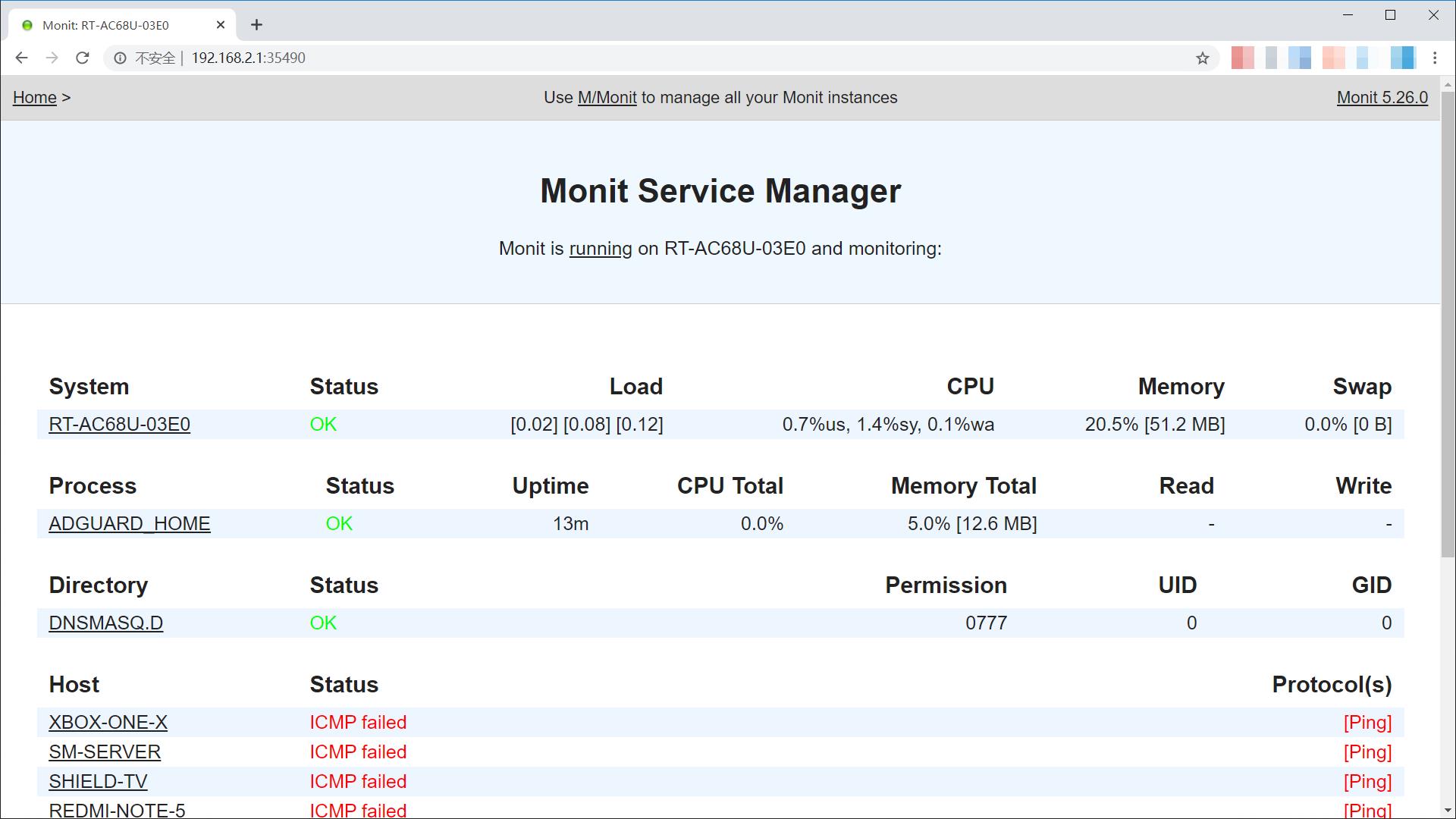1456x819 pixels.
Task: Open the M/Monit link
Action: 607,98
